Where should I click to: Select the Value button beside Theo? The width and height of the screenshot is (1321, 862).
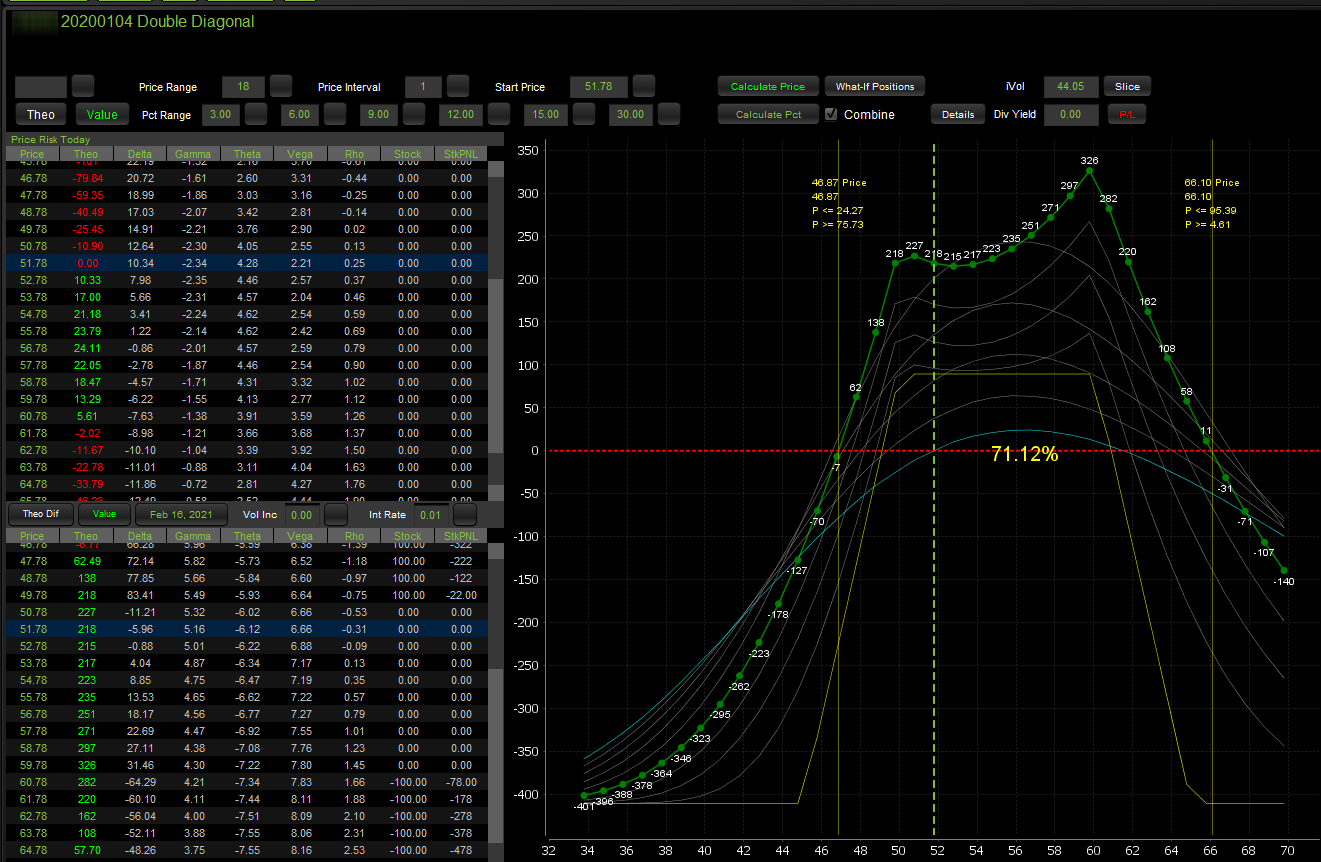tap(102, 114)
